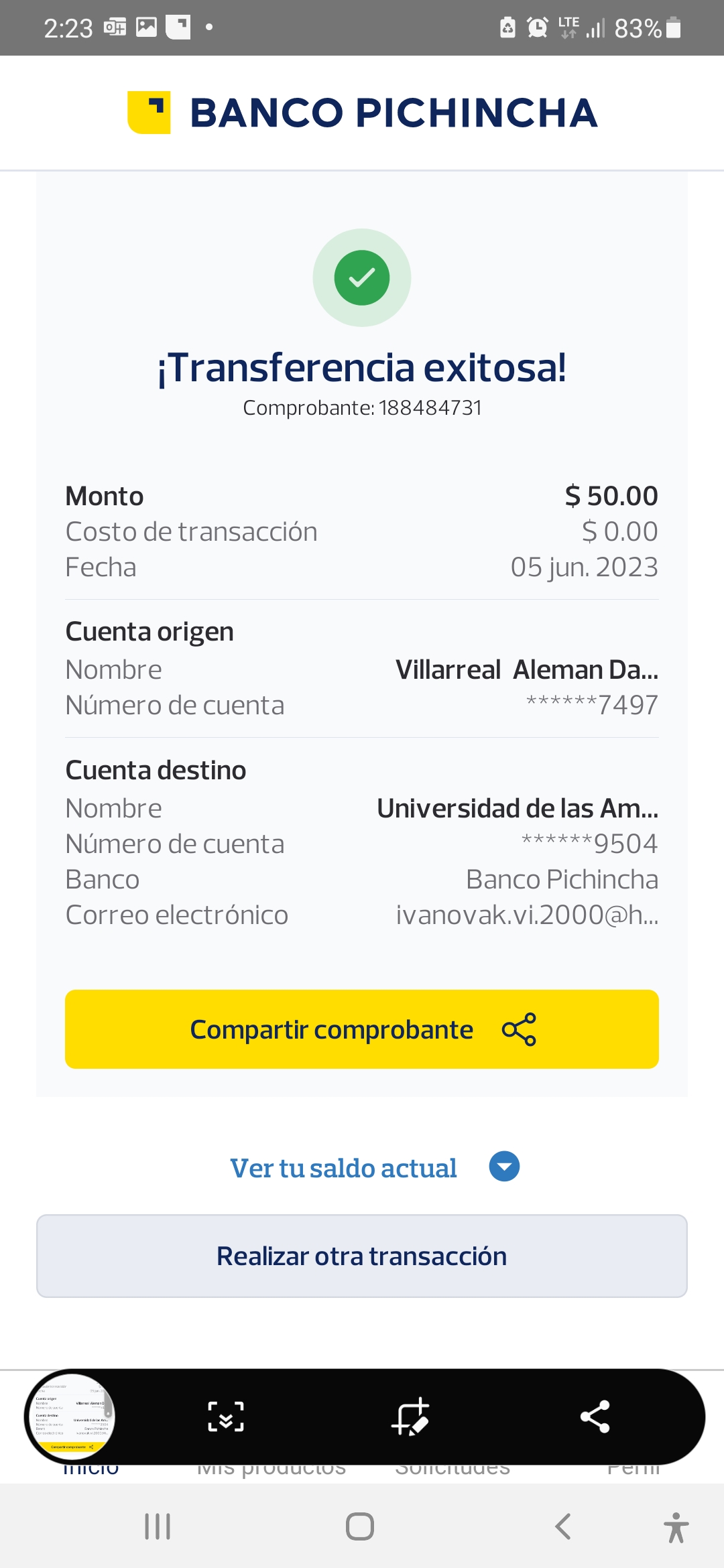
Task: Tap the battery indicator in status bar
Action: (x=674, y=28)
